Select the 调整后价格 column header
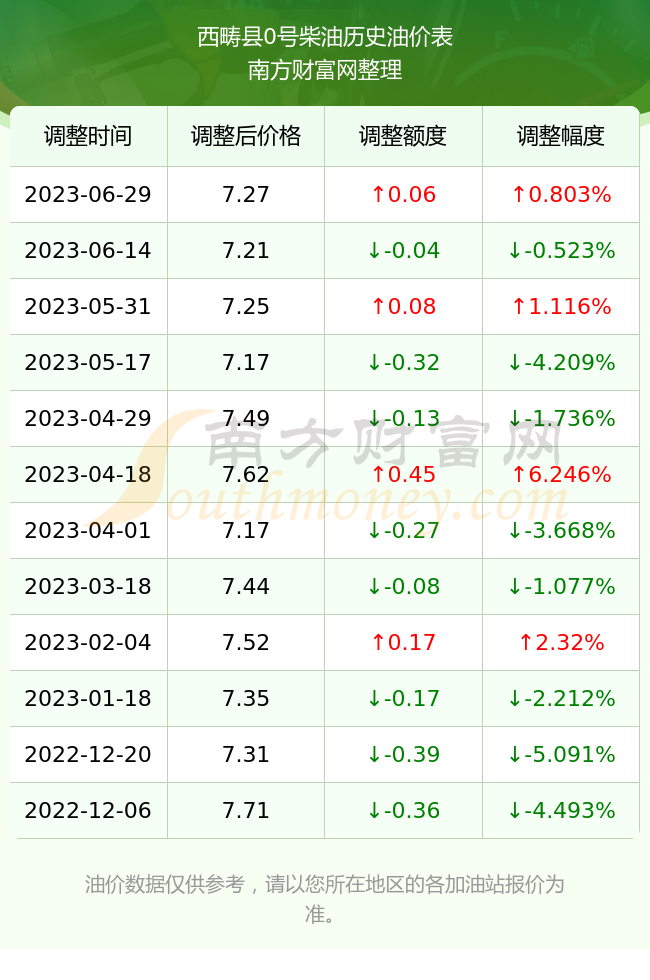Image resolution: width=650 pixels, height=980 pixels. [x=246, y=136]
